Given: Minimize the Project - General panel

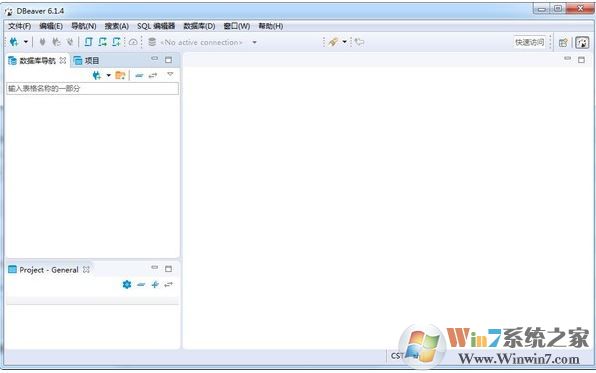Looking at the screenshot, I should coord(154,268).
